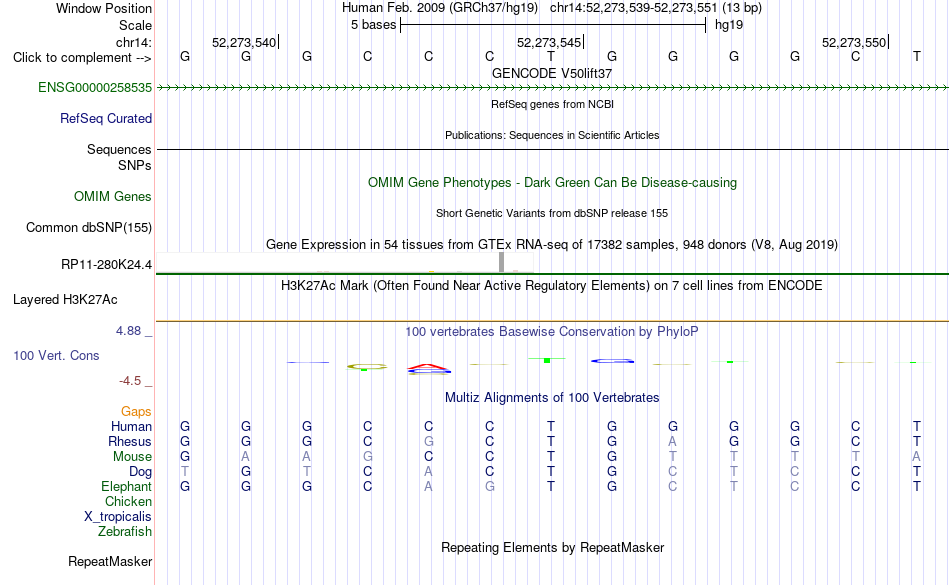Image resolution: width=950 pixels, height=585 pixels.
Task: Click the hg19 scale label
Action: [729, 25]
